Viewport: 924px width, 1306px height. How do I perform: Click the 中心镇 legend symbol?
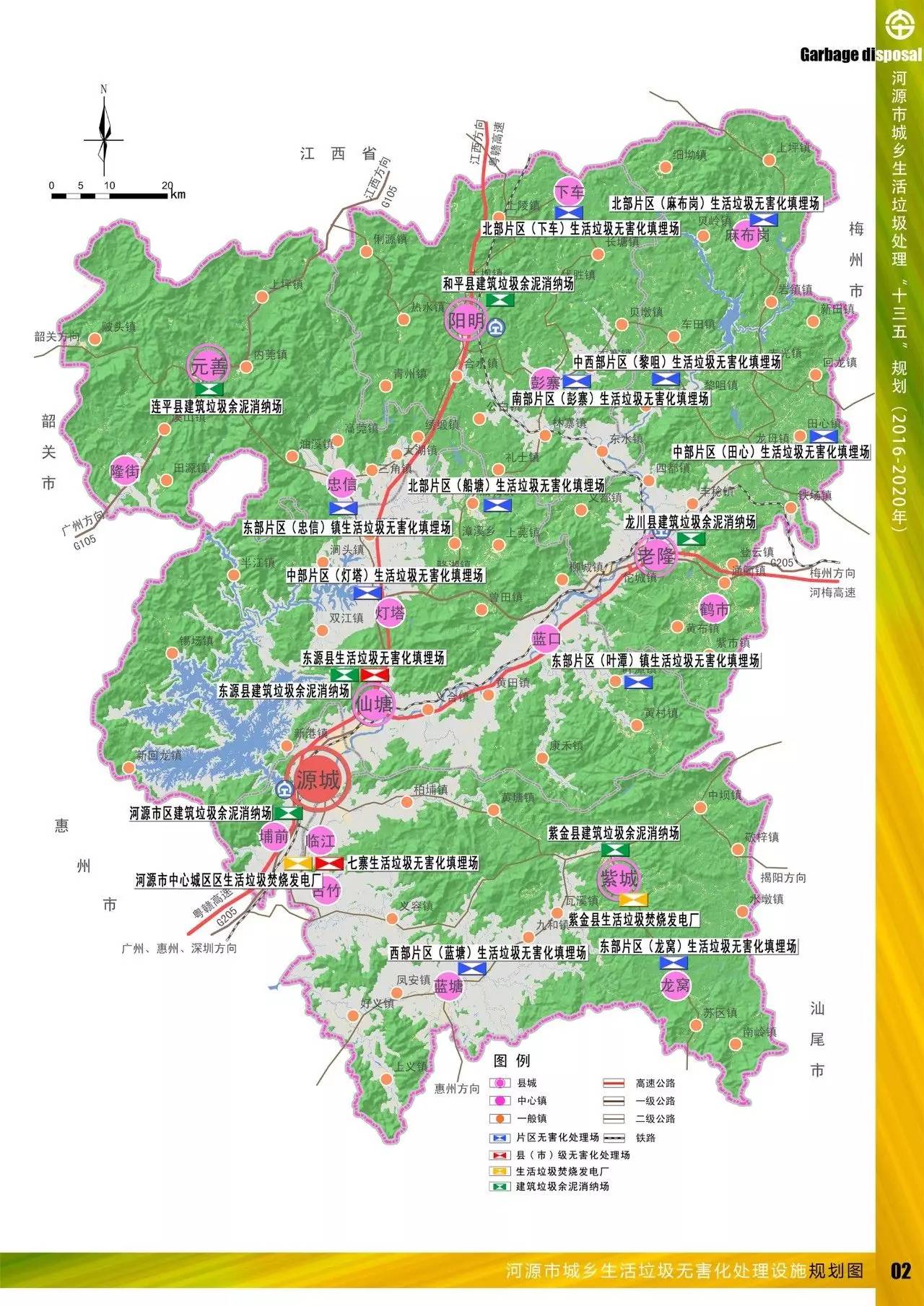point(500,1100)
